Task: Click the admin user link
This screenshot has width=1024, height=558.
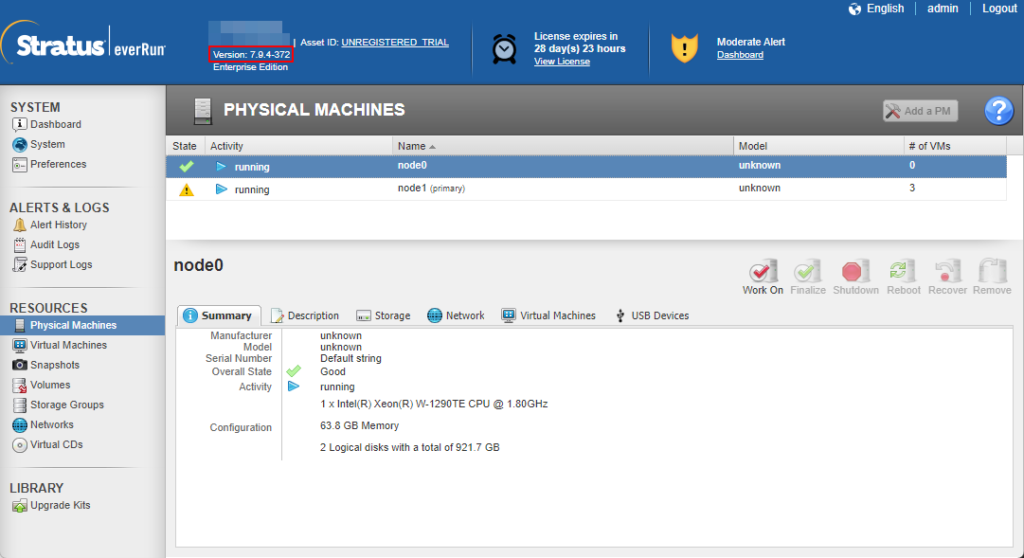Action: click(x=942, y=8)
